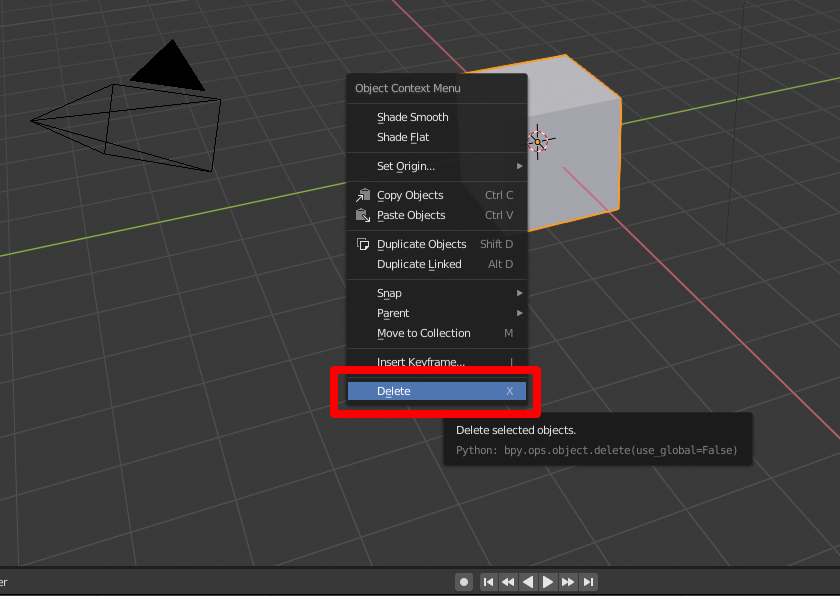Select Duplicate Linked option

420,264
